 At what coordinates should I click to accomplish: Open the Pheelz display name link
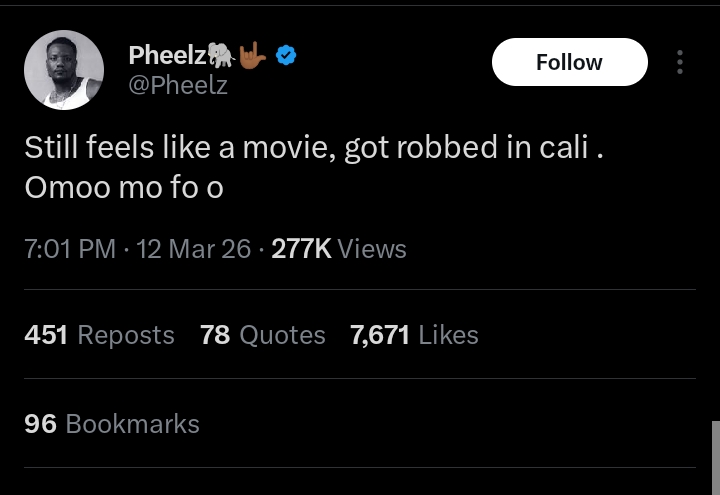[x=169, y=57]
